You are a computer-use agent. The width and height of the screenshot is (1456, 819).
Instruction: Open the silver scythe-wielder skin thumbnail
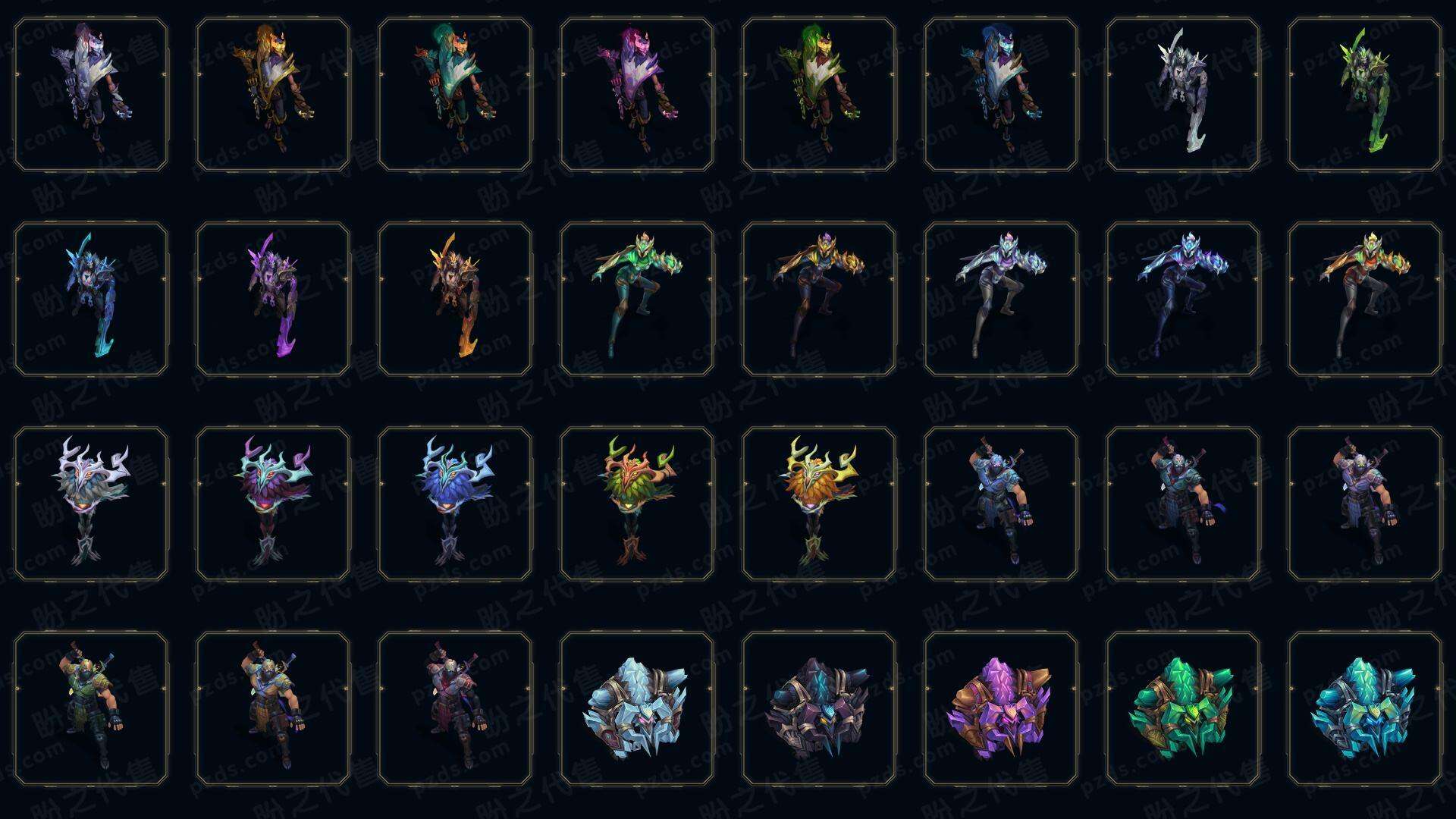(x=1183, y=95)
